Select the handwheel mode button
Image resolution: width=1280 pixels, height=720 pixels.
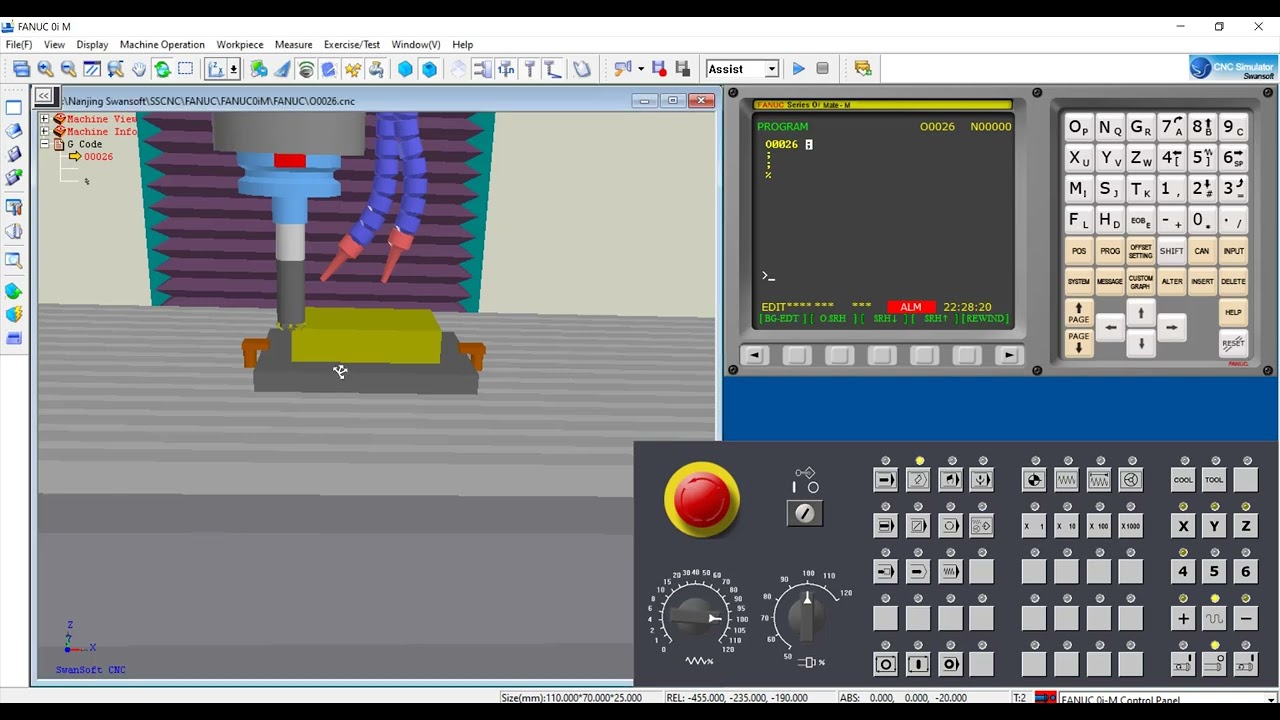(1131, 480)
